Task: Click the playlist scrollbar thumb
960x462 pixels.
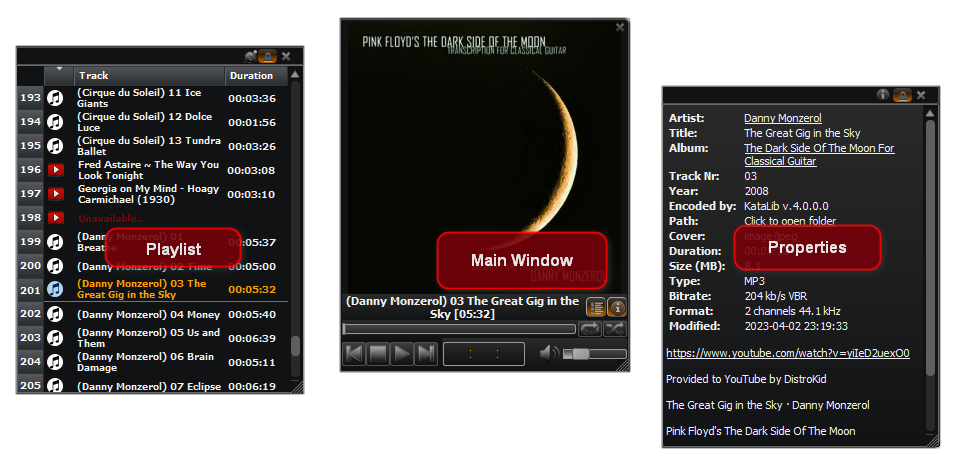Action: [x=295, y=346]
